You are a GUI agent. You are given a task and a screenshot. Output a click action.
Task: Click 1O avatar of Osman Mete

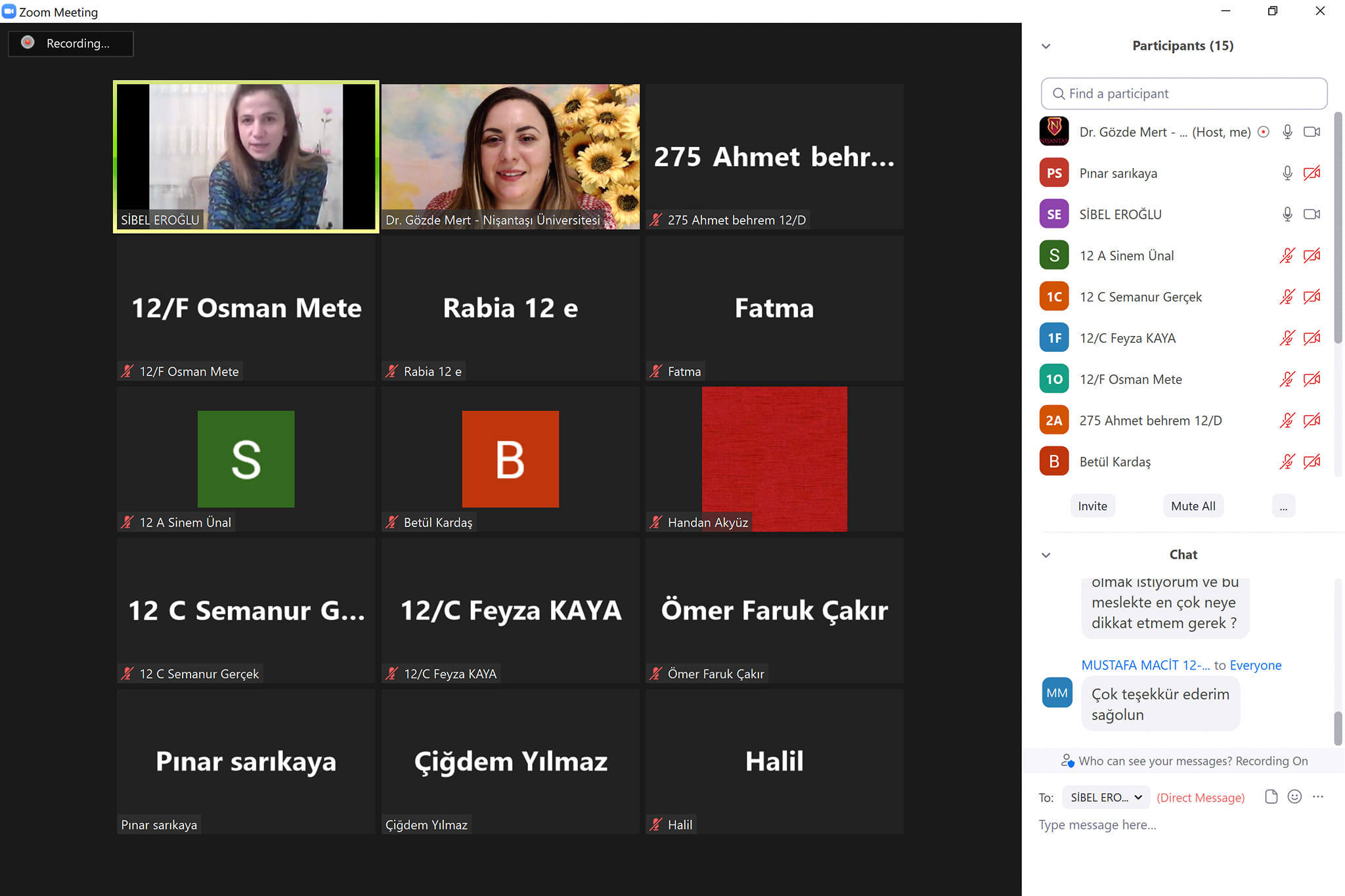point(1054,379)
